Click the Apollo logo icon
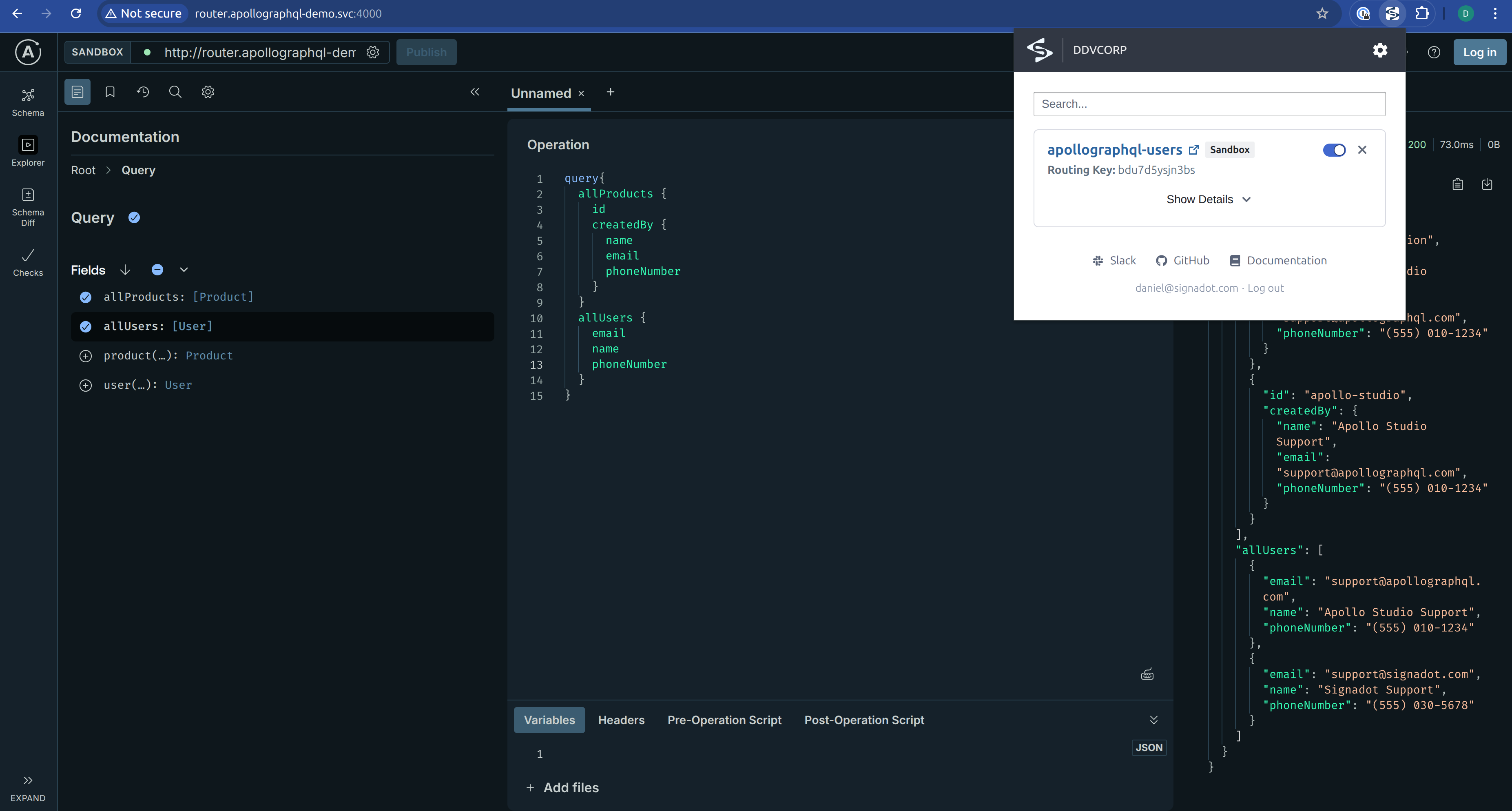1512x811 pixels. pyautogui.click(x=28, y=52)
